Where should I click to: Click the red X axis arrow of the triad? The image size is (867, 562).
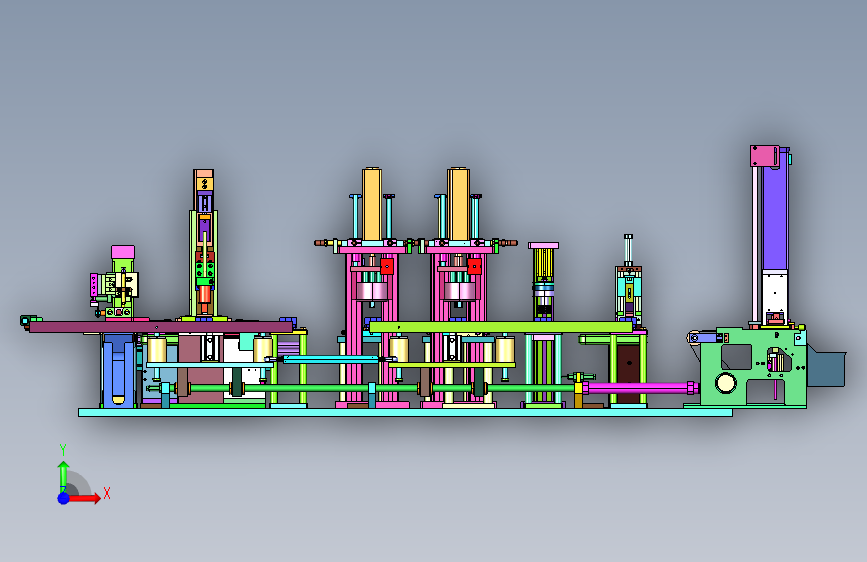click(x=83, y=498)
